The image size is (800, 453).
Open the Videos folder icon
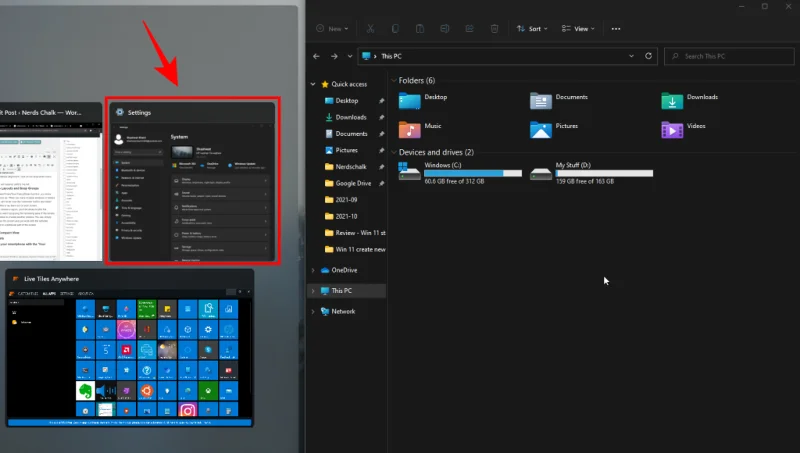pyautogui.click(x=672, y=130)
